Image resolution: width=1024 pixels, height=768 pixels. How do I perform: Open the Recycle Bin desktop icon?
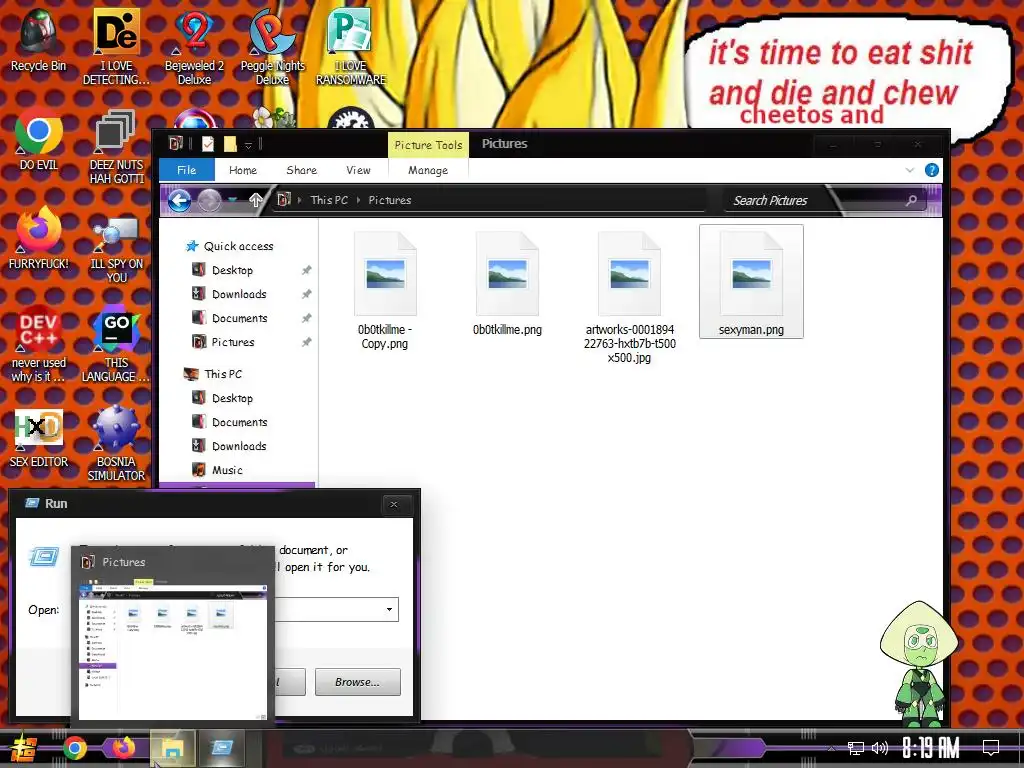(x=38, y=40)
